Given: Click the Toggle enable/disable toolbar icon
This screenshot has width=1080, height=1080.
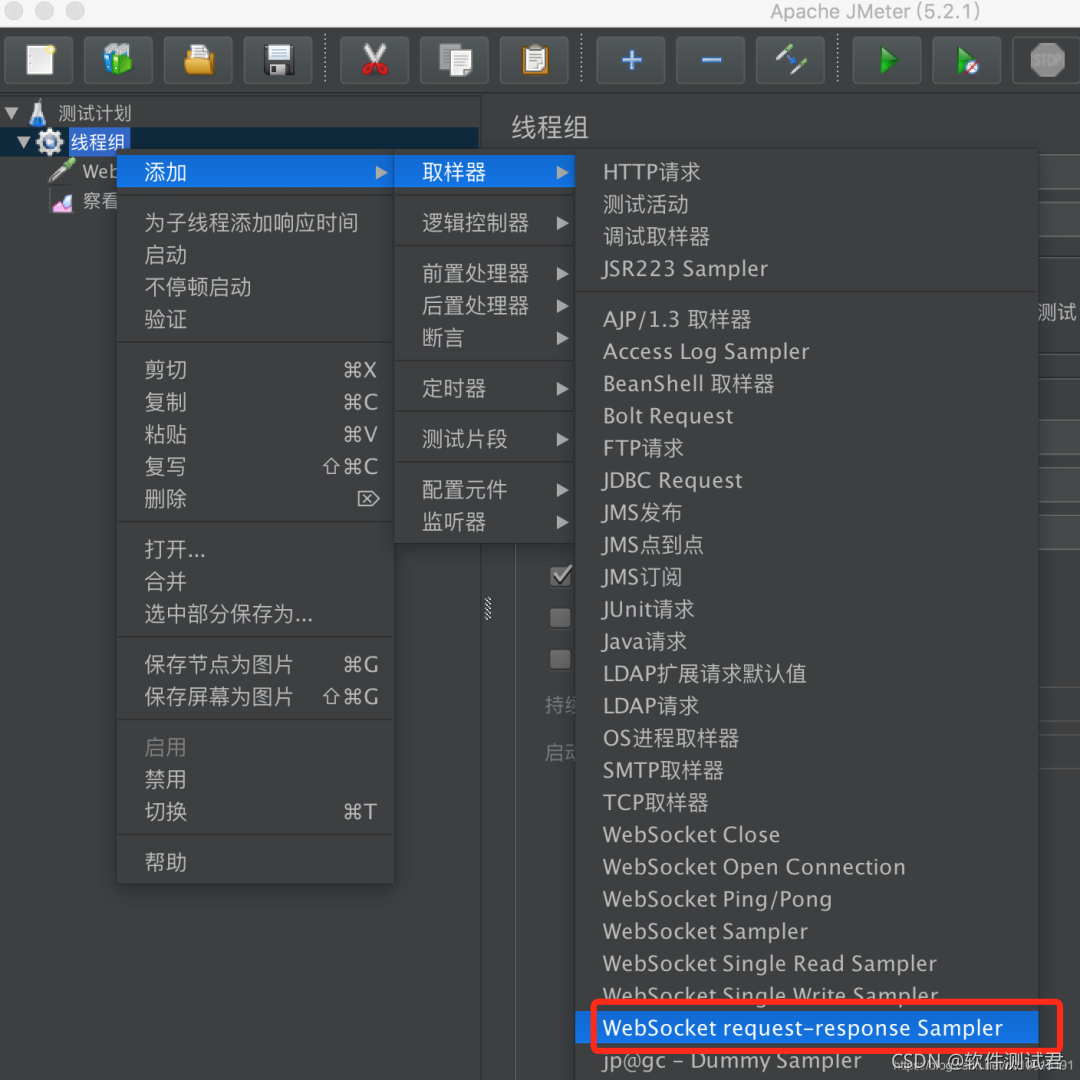Looking at the screenshot, I should 791,60.
